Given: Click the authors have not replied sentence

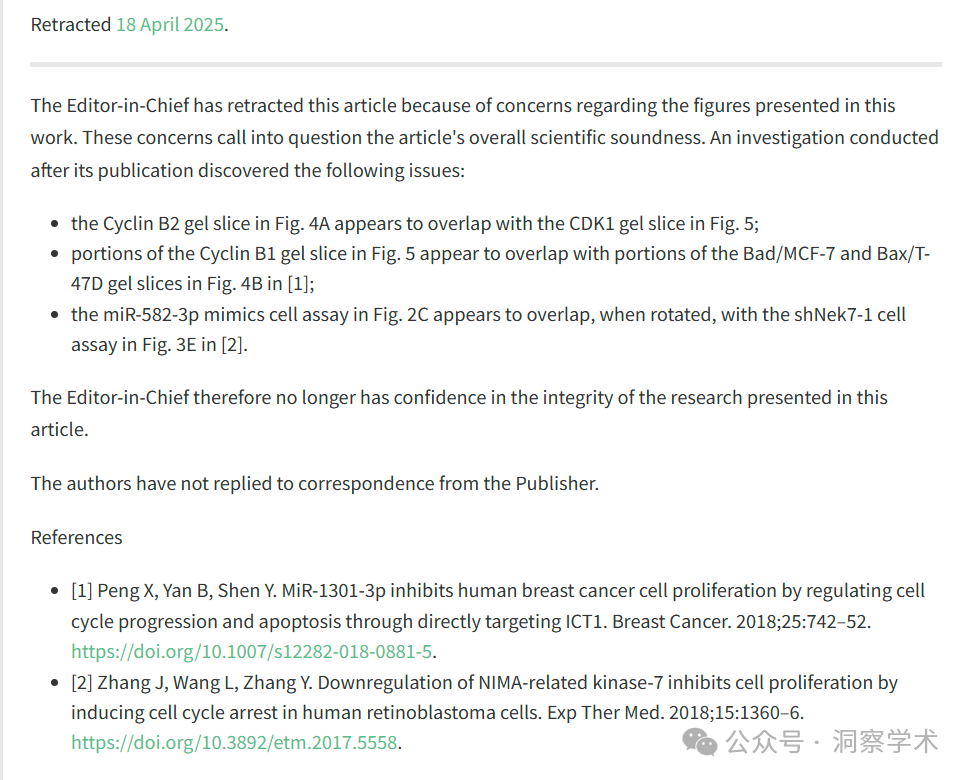Looking at the screenshot, I should pyautogui.click(x=315, y=483).
